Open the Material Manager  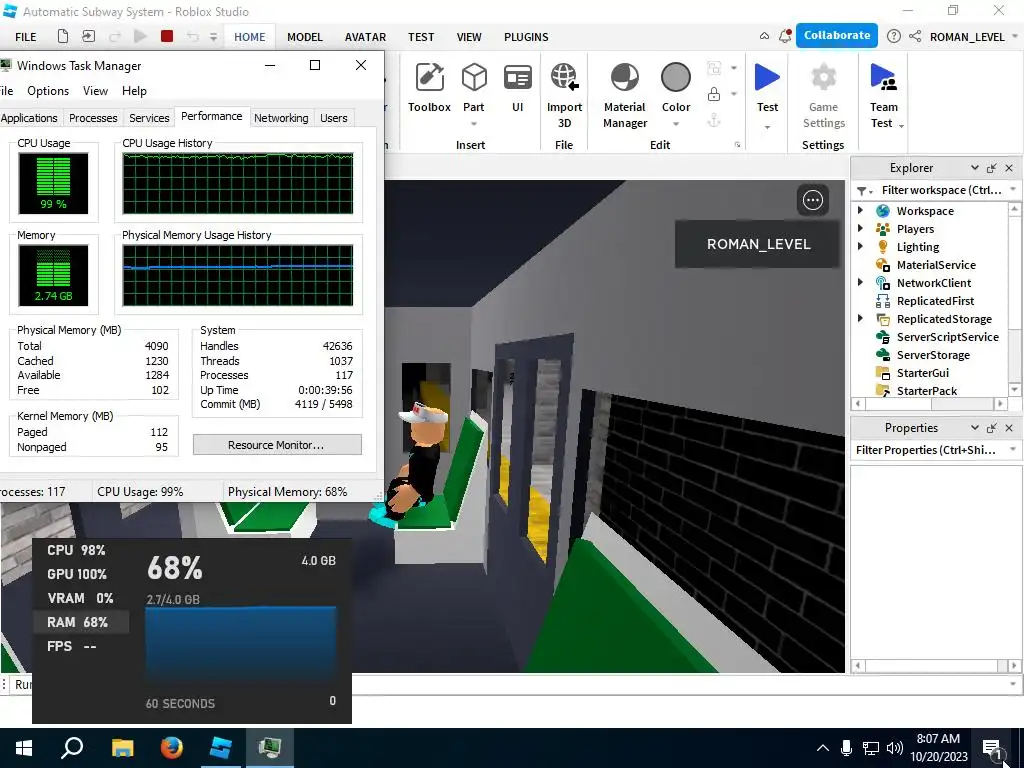pyautogui.click(x=625, y=96)
